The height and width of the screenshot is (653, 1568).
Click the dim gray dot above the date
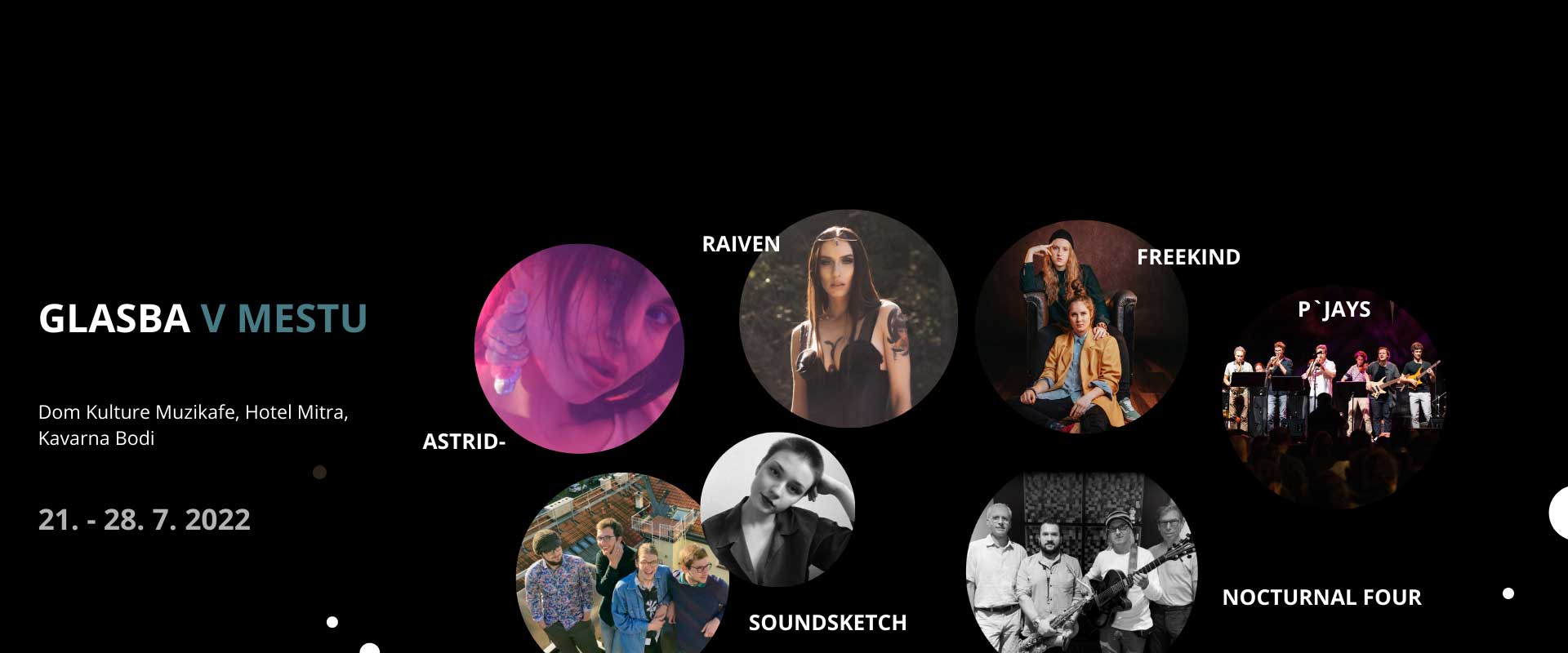pyautogui.click(x=320, y=472)
